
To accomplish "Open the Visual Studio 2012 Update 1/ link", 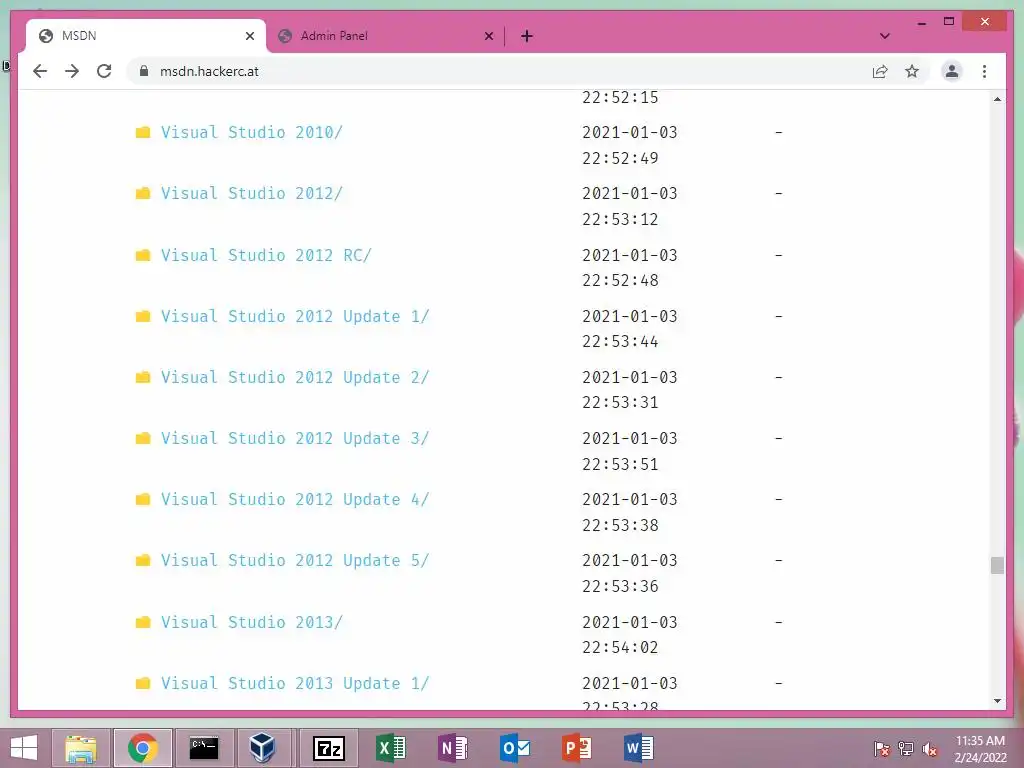I will (x=295, y=316).
